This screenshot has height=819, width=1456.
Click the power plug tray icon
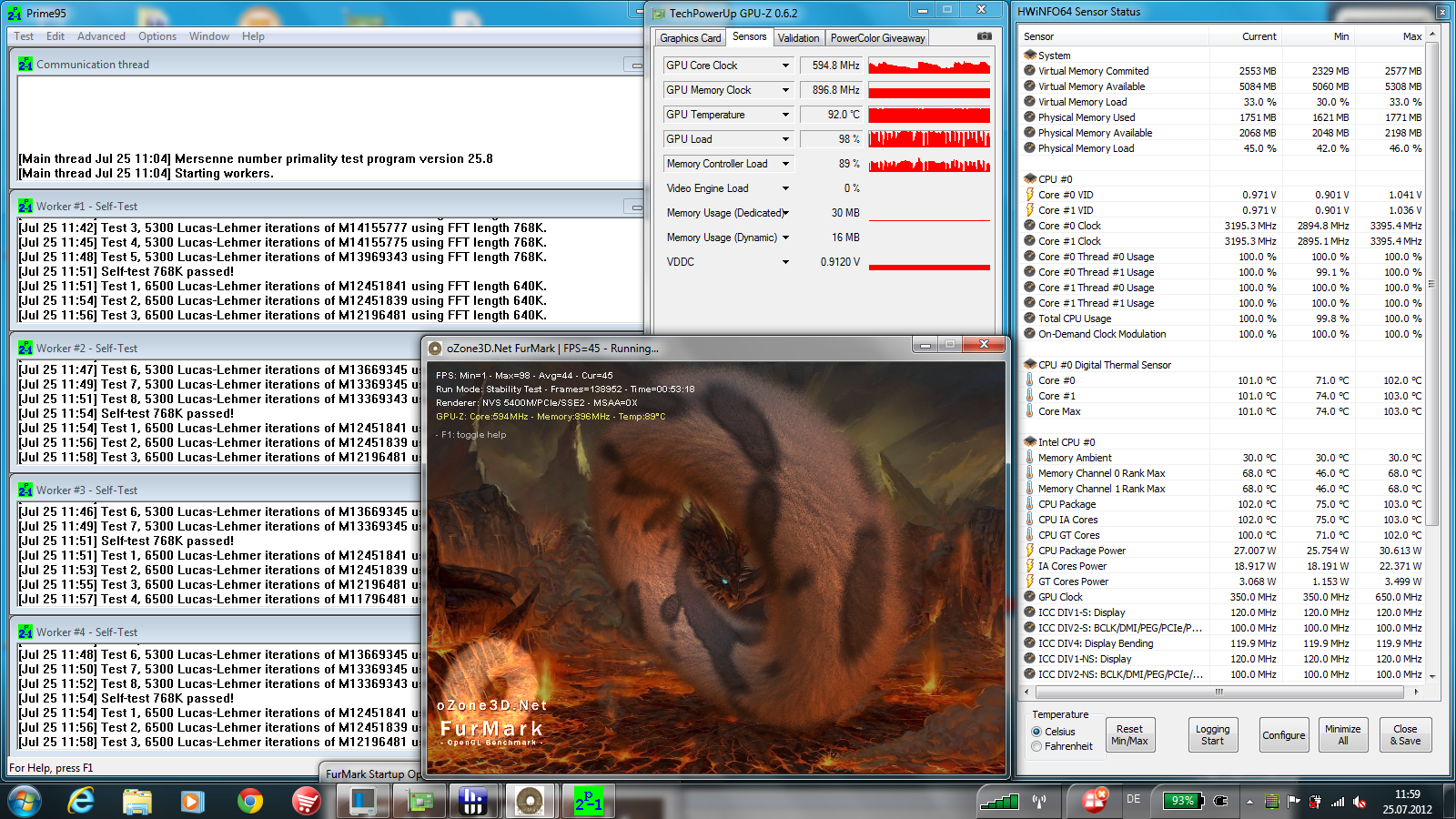[1221, 802]
